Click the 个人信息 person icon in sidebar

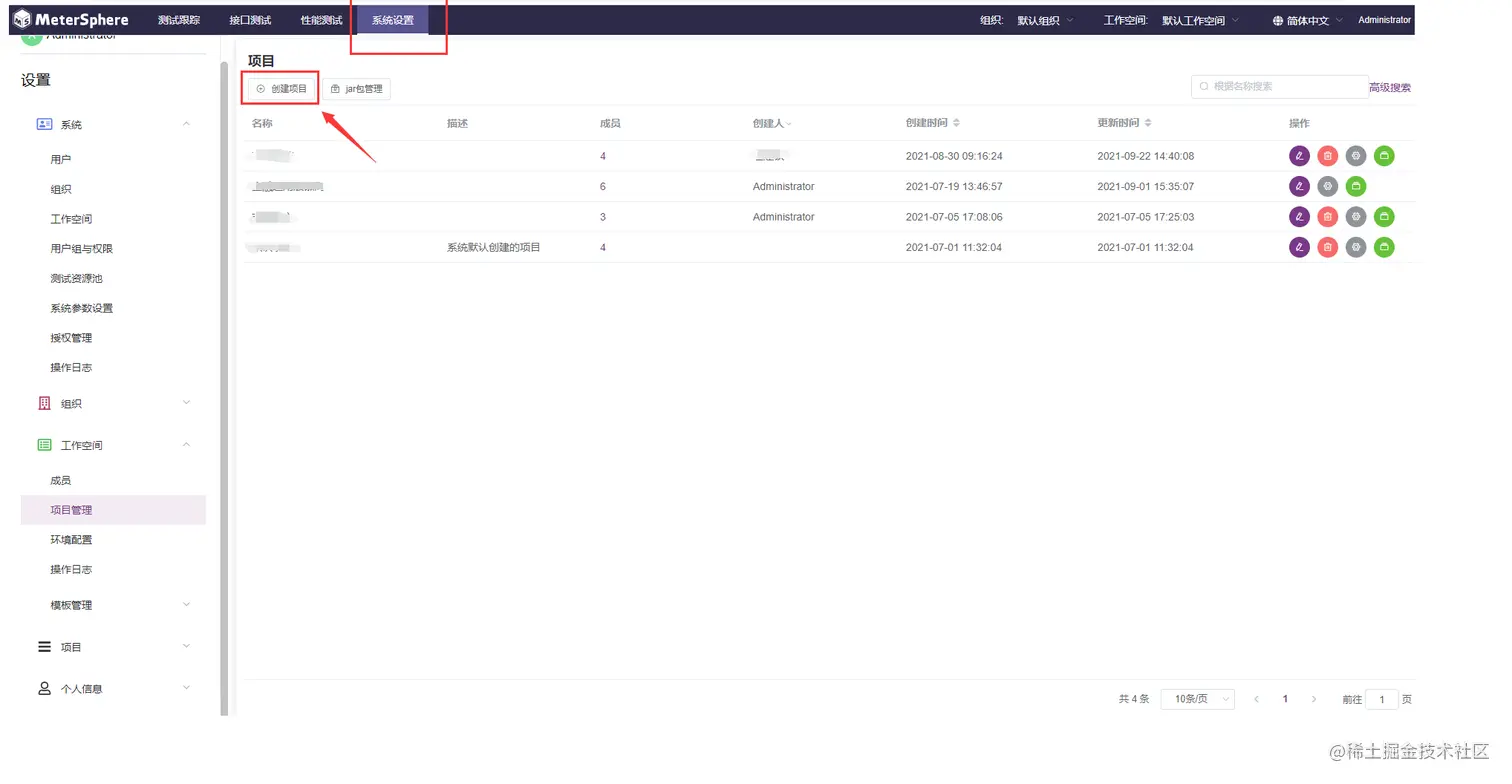click(x=44, y=688)
